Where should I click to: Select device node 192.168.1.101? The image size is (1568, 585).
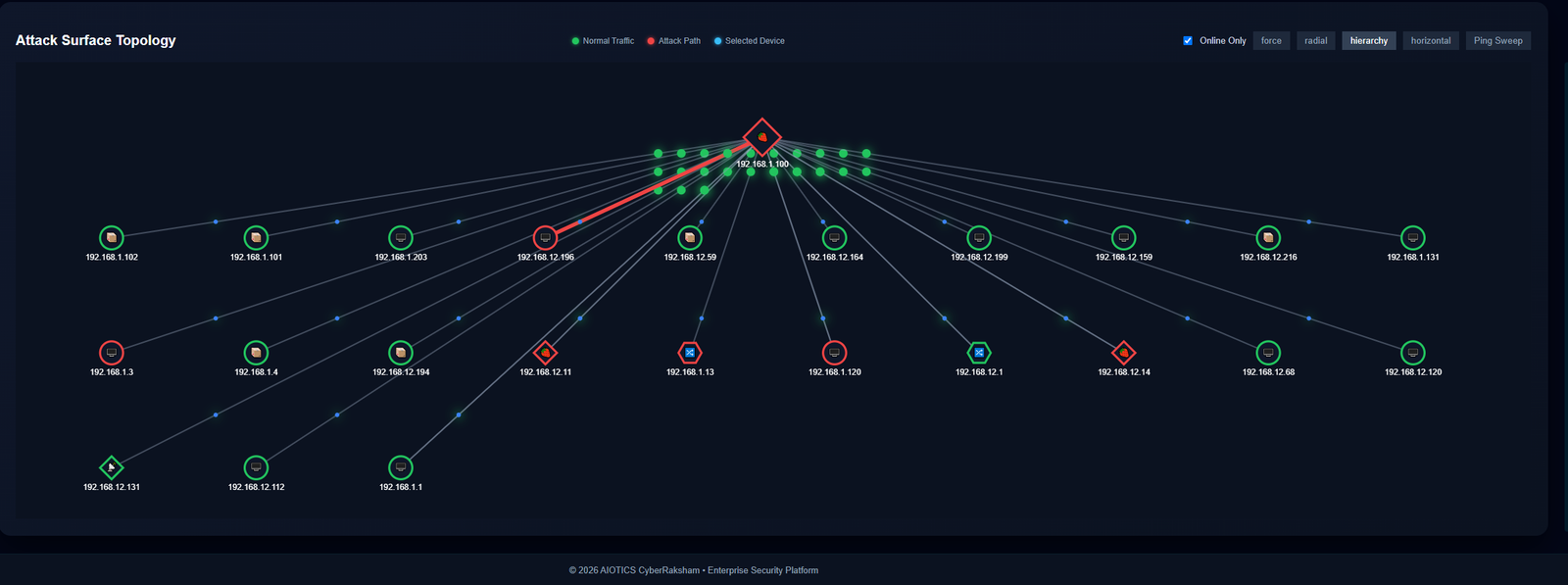point(256,237)
